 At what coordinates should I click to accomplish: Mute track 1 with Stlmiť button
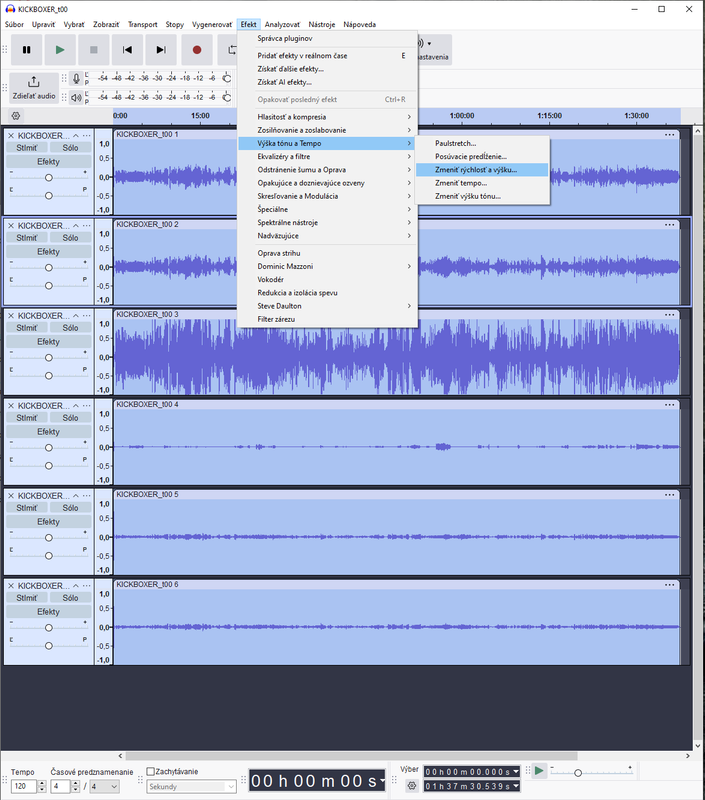click(x=27, y=148)
